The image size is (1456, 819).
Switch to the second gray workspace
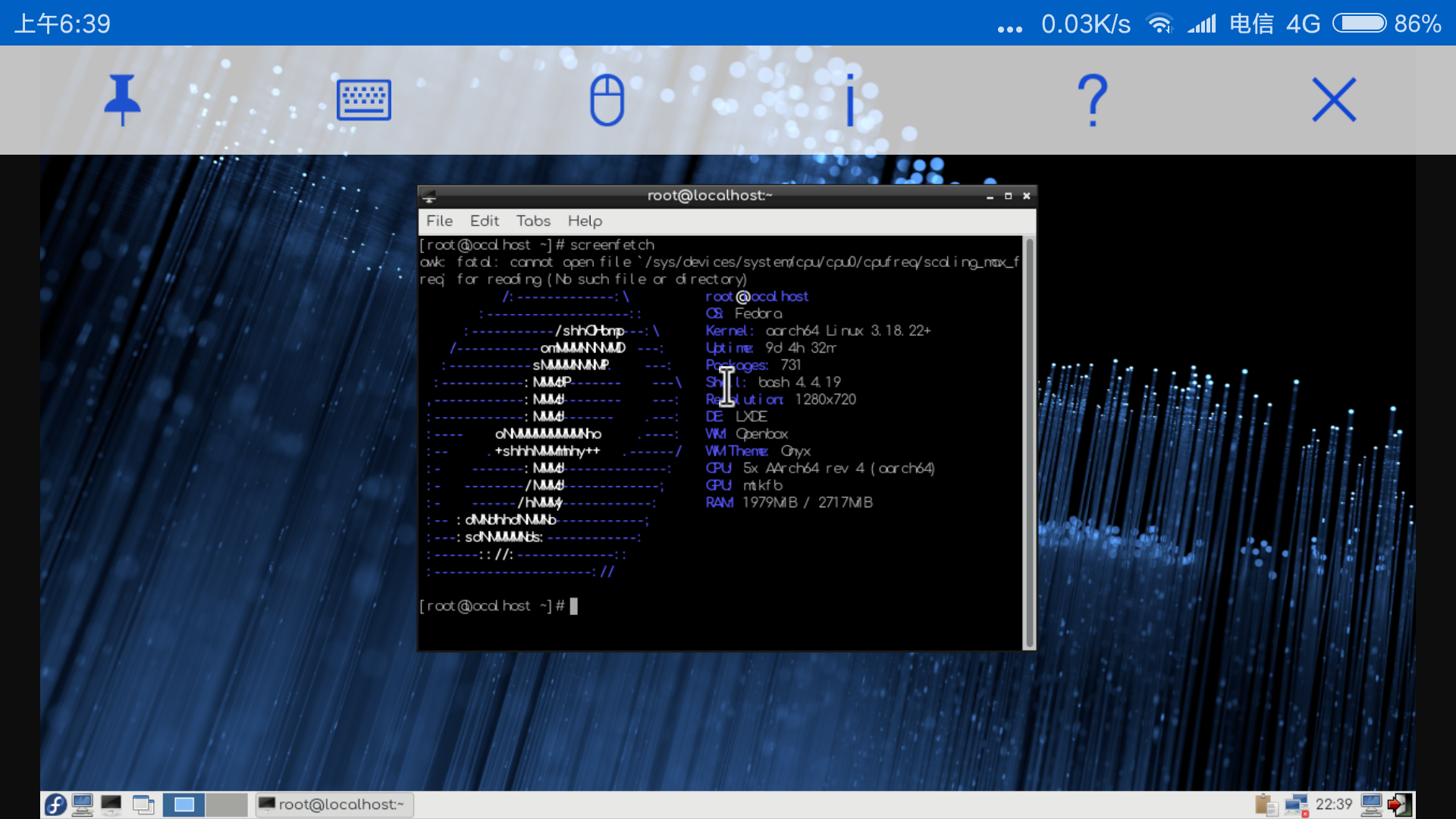227,805
